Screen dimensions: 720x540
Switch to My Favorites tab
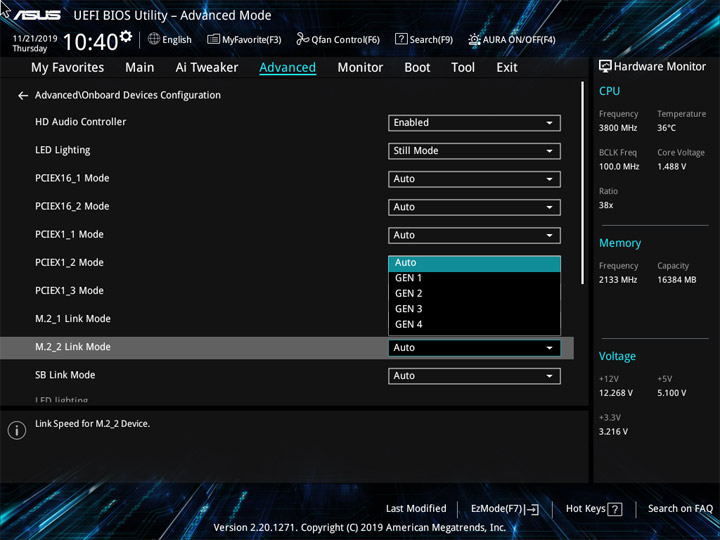tap(68, 68)
